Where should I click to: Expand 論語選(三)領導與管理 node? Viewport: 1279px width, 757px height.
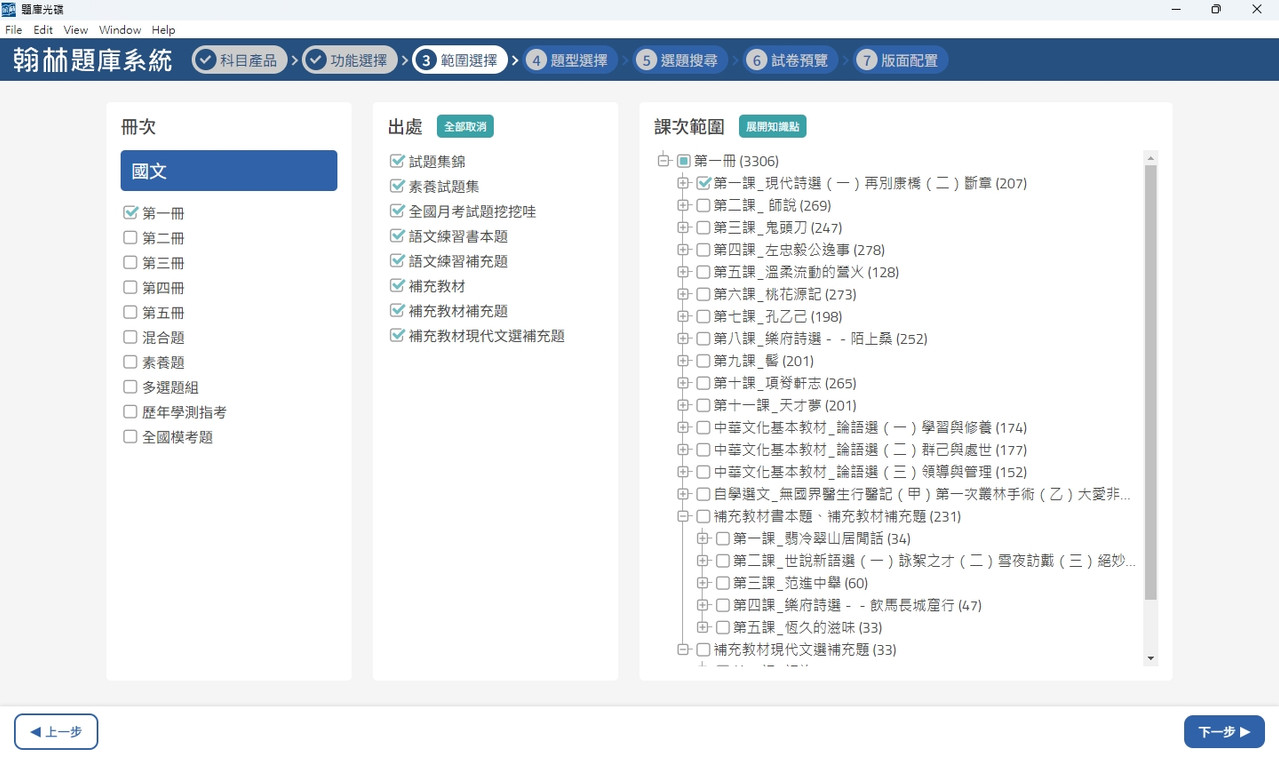click(x=683, y=472)
